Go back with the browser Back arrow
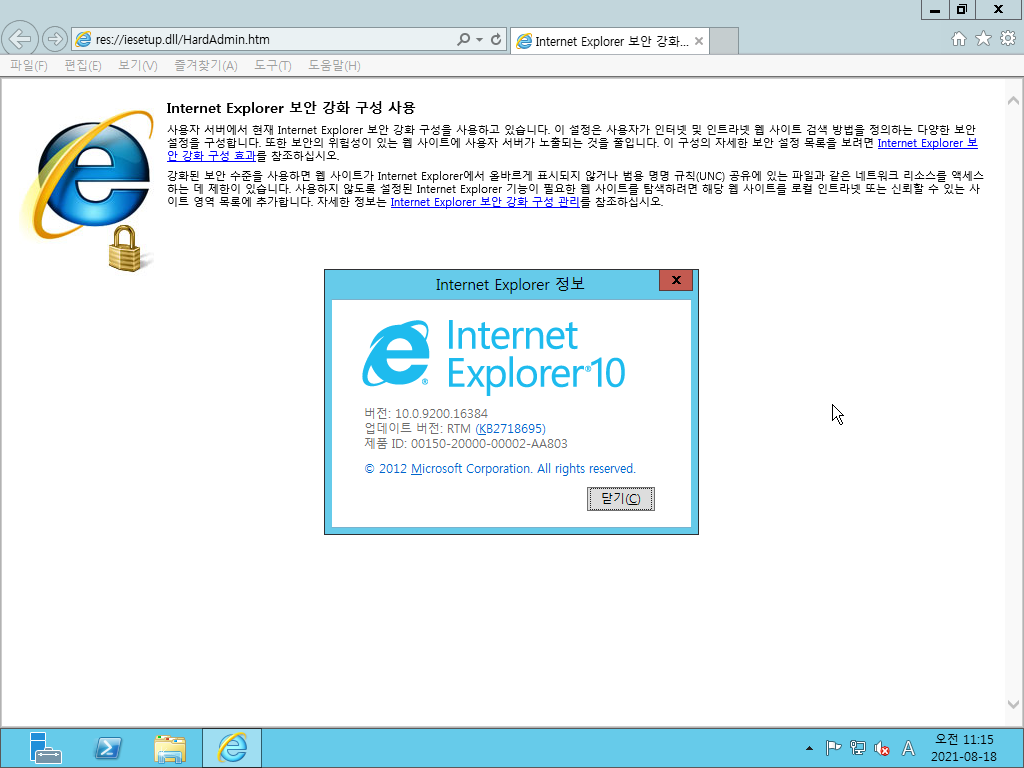The width and height of the screenshot is (1024, 768). pos(20,39)
